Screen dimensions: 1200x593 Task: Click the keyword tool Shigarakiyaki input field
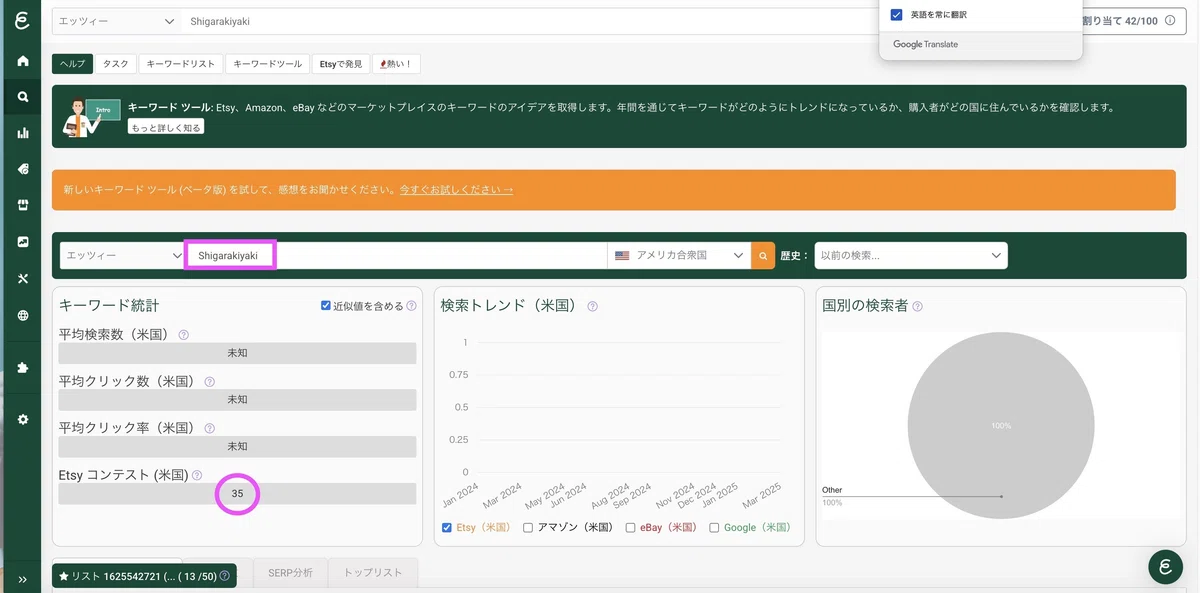[x=395, y=256]
